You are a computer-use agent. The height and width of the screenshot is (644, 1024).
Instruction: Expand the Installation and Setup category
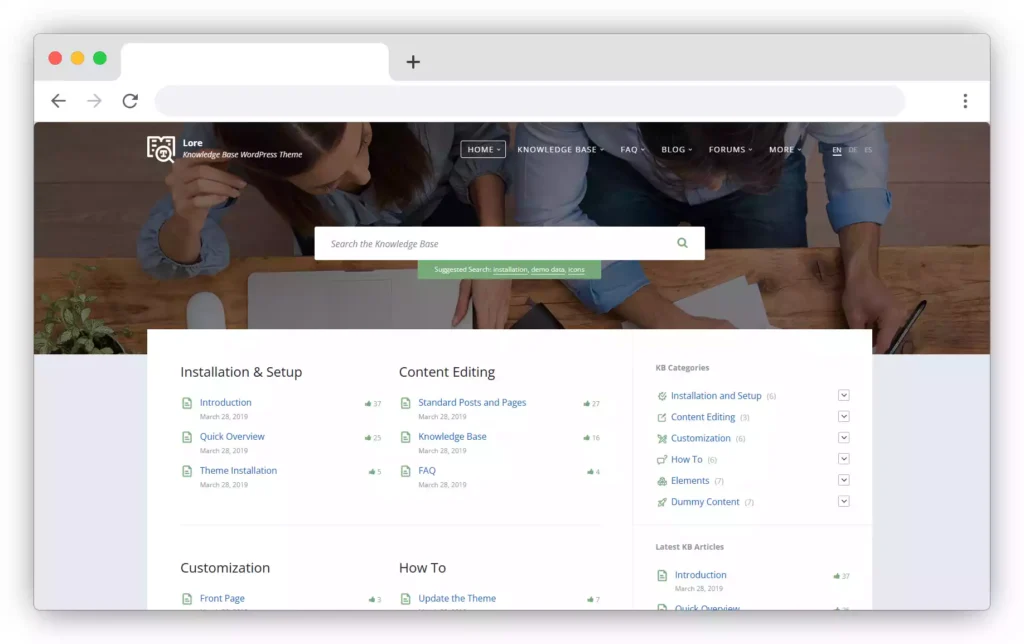(x=844, y=395)
